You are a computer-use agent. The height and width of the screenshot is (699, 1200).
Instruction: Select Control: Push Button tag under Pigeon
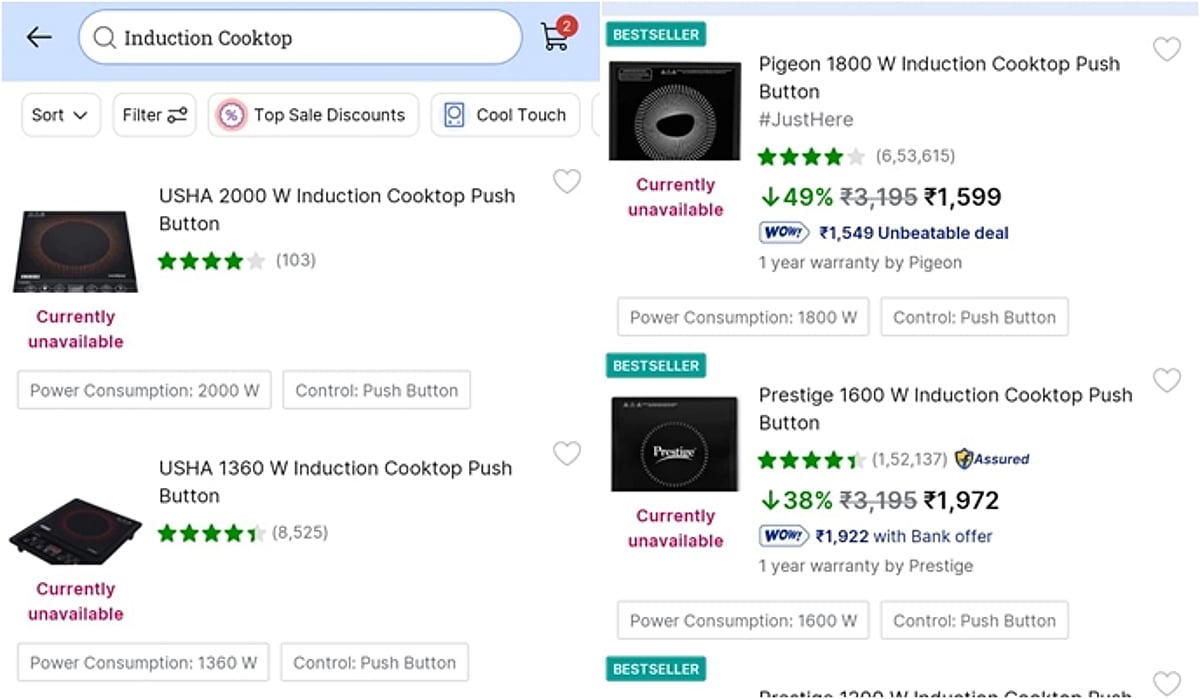pyautogui.click(x=974, y=317)
